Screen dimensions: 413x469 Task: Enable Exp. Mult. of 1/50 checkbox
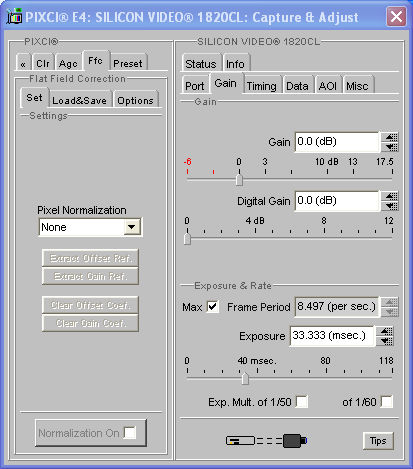[302, 402]
